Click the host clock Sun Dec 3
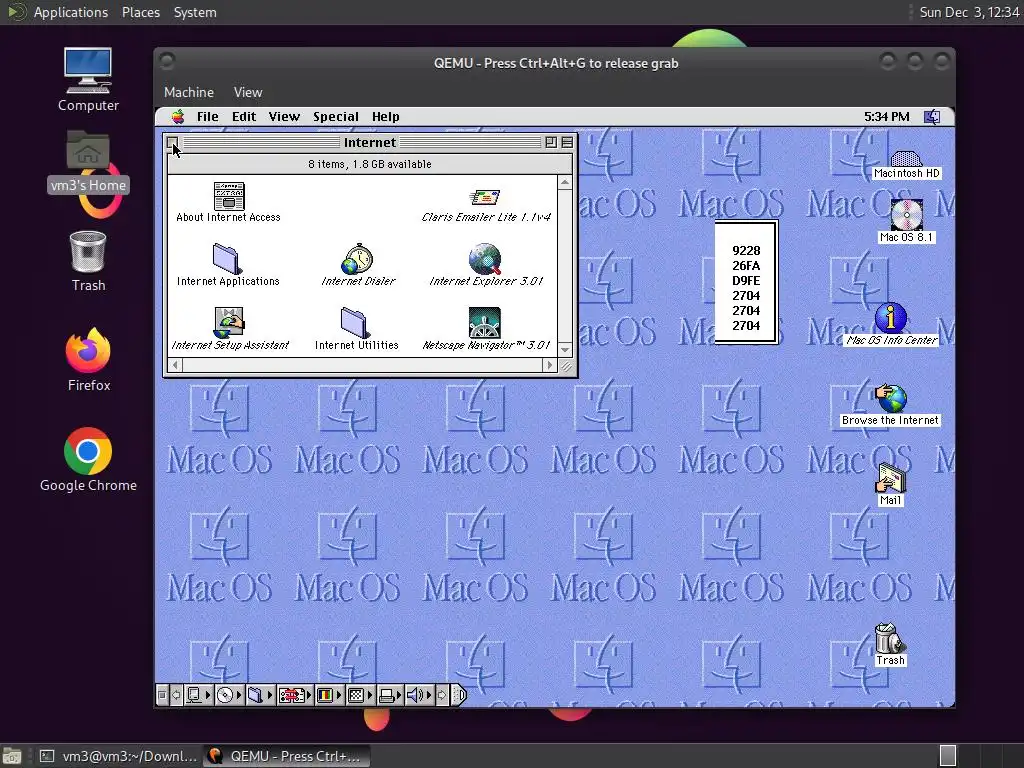1024x768 pixels. (x=969, y=12)
